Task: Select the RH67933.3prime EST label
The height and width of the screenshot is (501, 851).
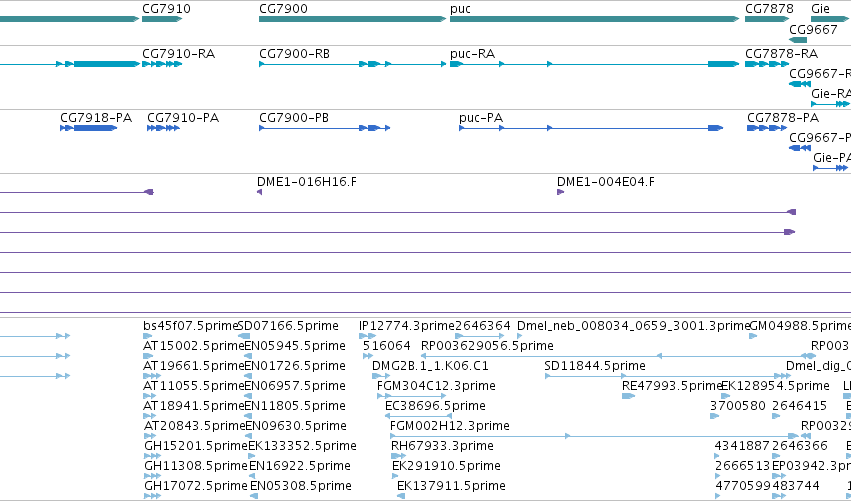Action: (442, 446)
